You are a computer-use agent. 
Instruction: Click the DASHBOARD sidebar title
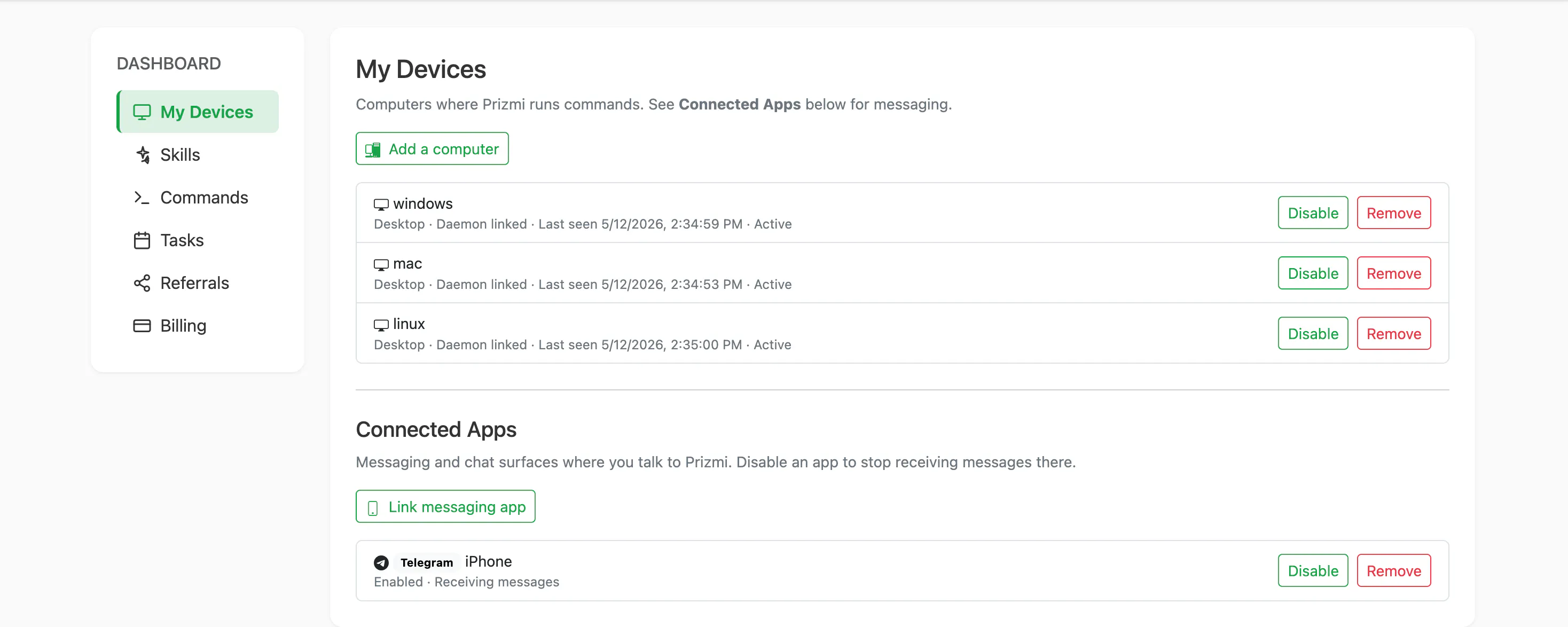(x=169, y=64)
